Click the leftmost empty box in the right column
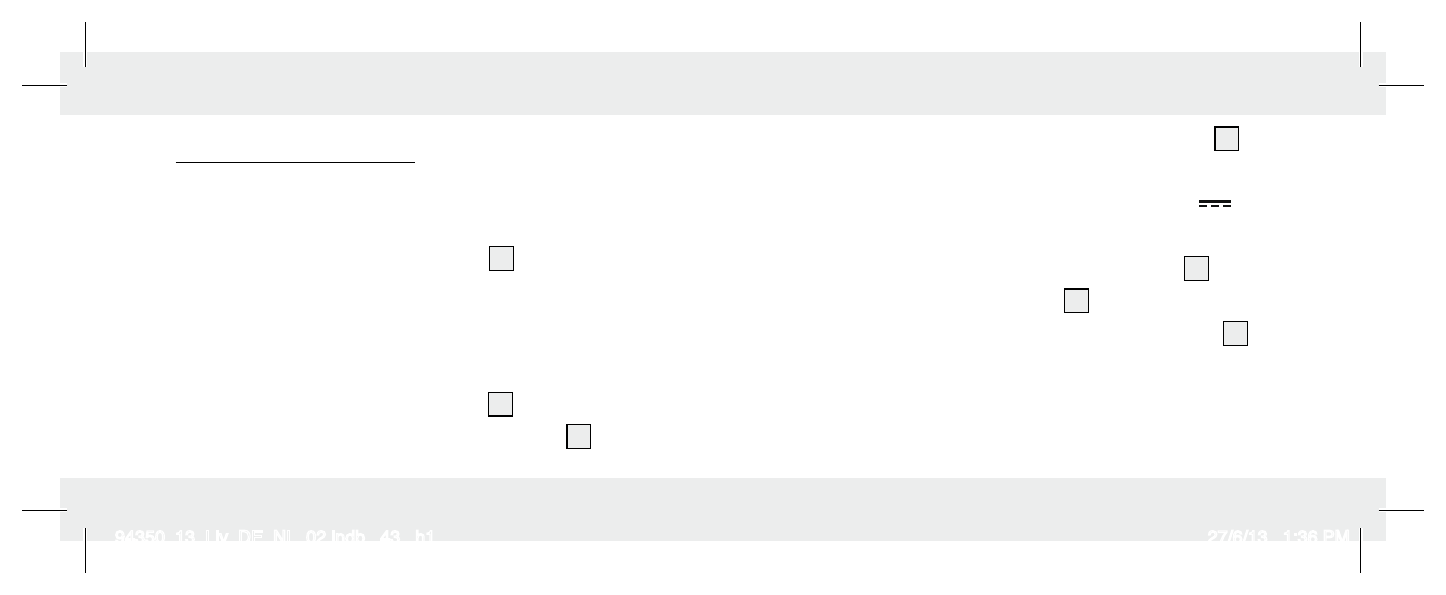The height and width of the screenshot is (595, 1446). tap(1077, 301)
